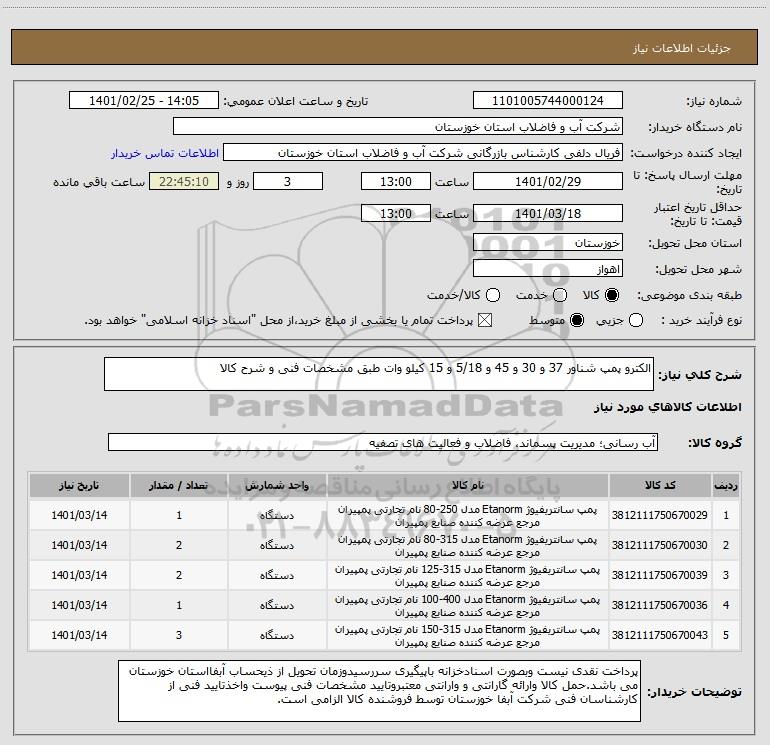Click the تاریخ نیاز column header
The image size is (770, 745).
[x=79, y=485]
